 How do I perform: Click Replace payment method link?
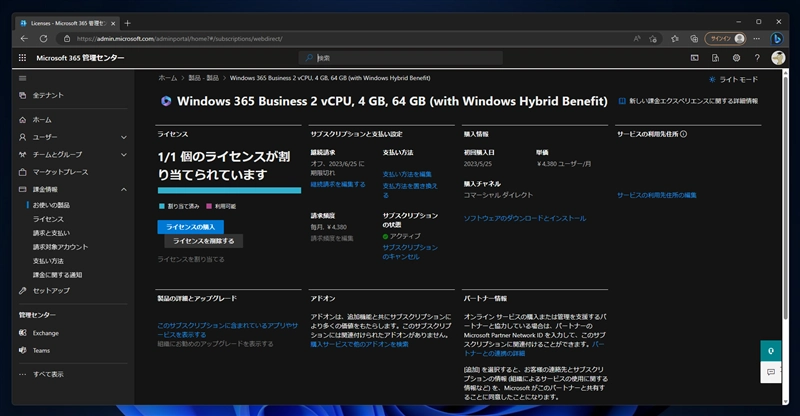[410, 190]
